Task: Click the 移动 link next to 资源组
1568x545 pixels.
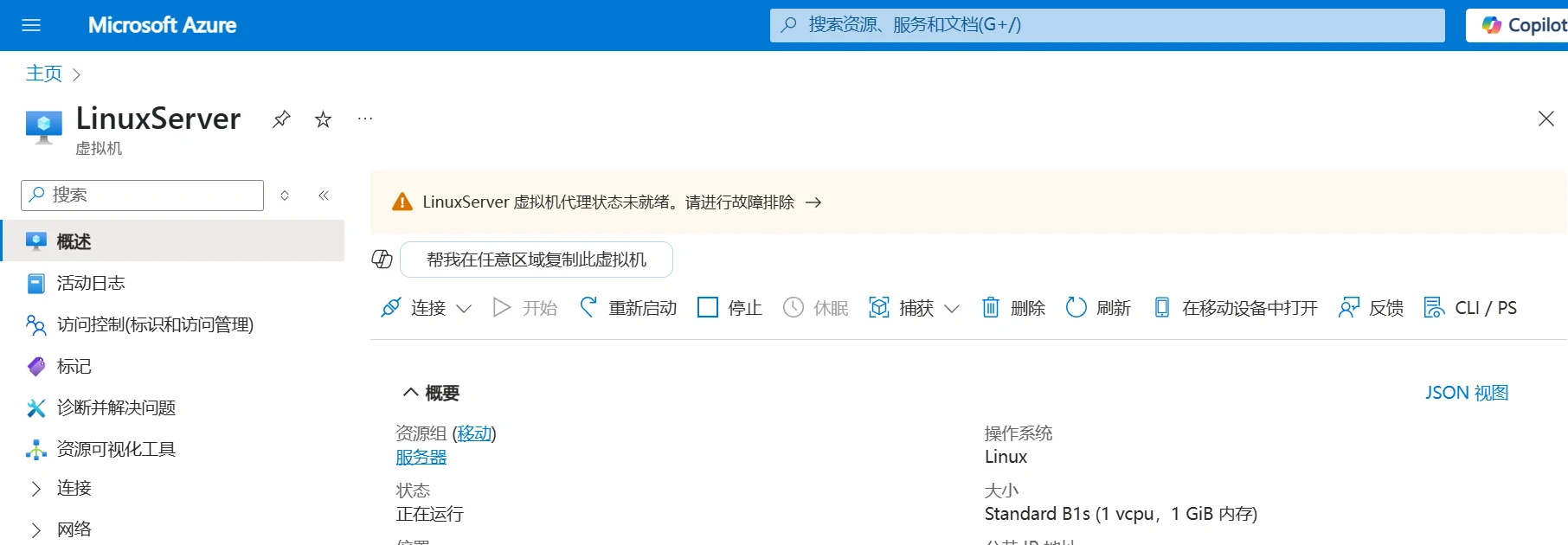Action: pyautogui.click(x=474, y=433)
